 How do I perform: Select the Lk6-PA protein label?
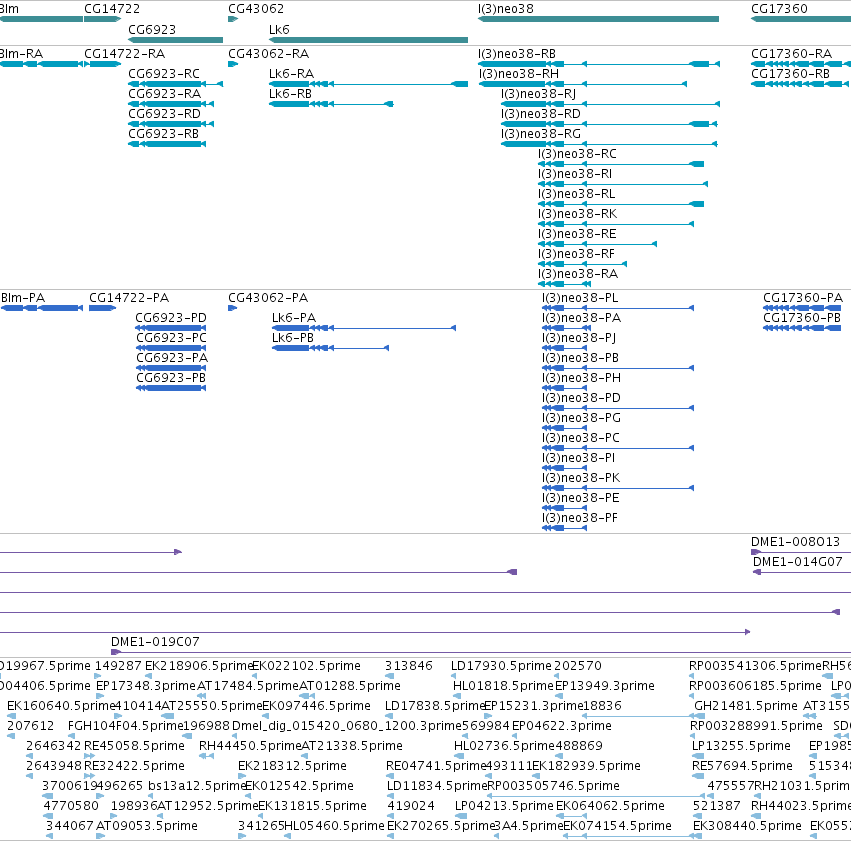click(x=294, y=318)
